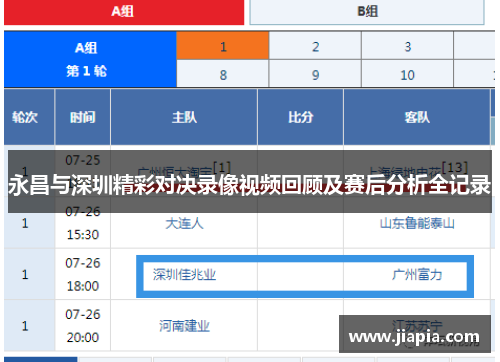Image resolution: width=500 pixels, height=362 pixels.
Task: Open the 大连人 team link
Action: (184, 223)
